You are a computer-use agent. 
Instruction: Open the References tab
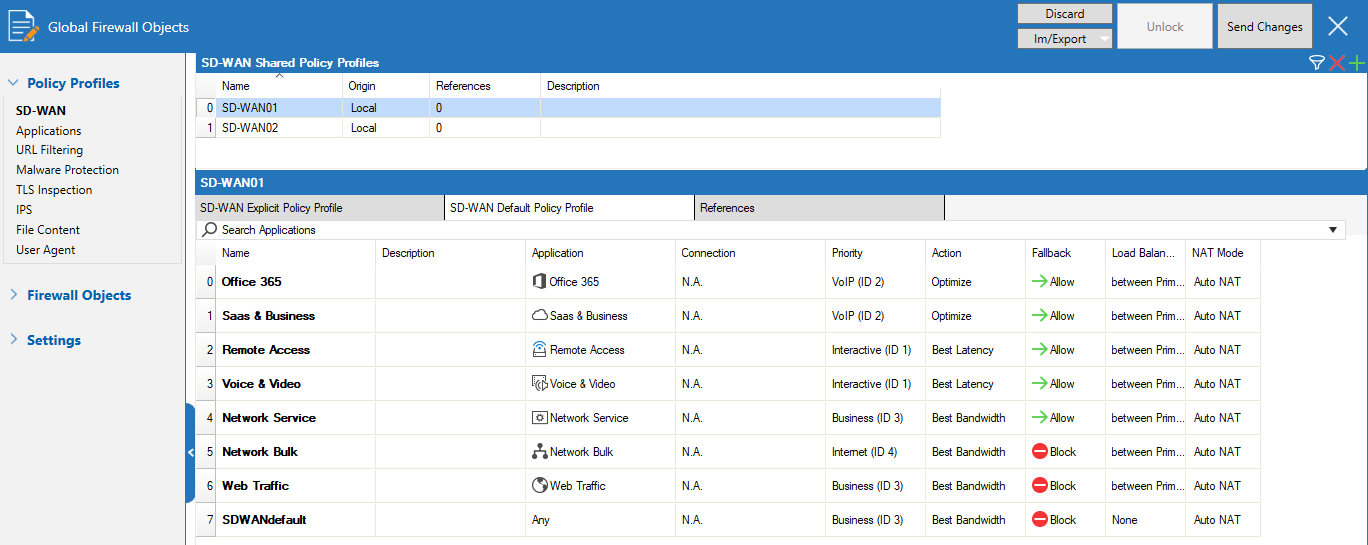point(819,208)
